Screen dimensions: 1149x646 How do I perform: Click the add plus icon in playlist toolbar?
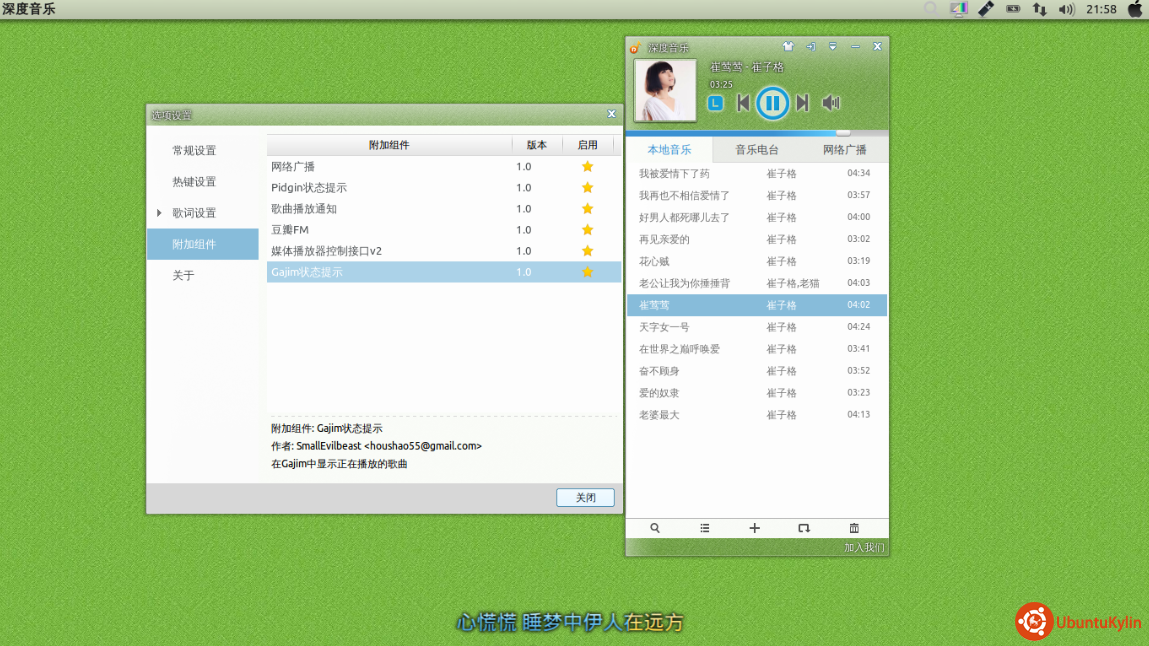coord(755,528)
